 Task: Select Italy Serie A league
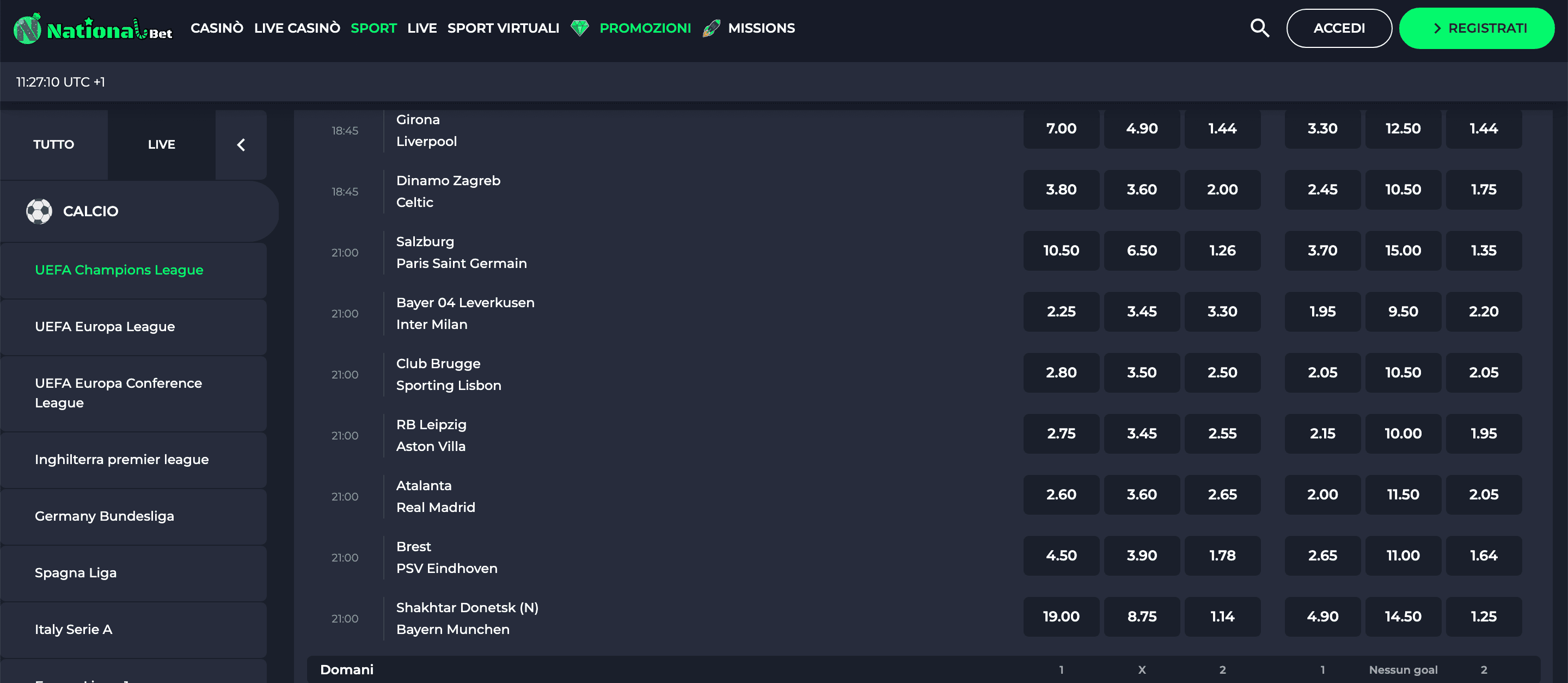tap(73, 630)
